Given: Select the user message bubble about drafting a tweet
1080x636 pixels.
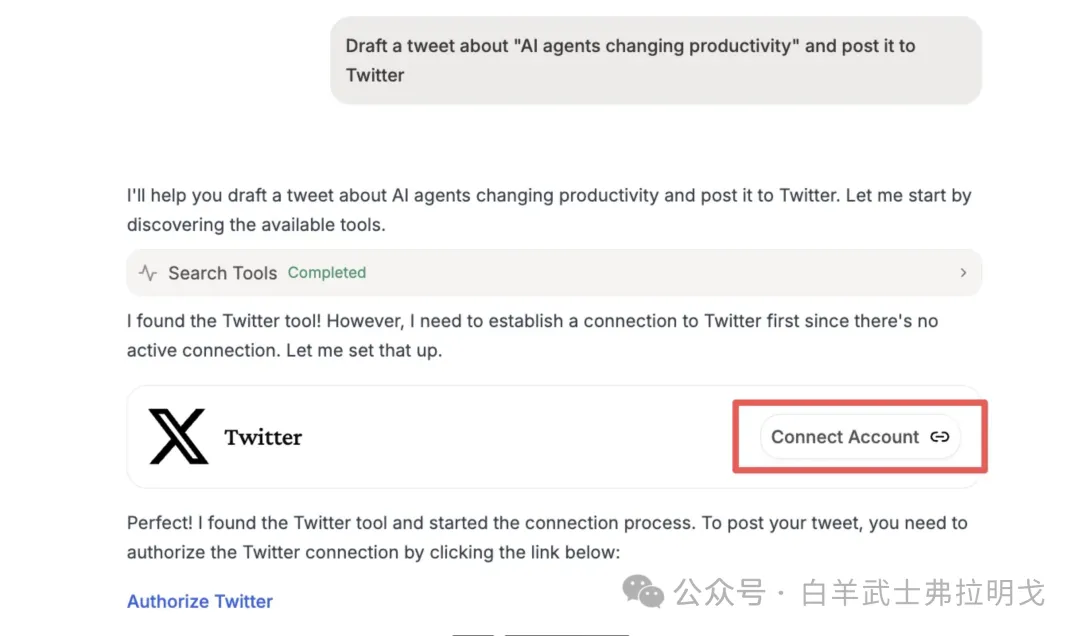Looking at the screenshot, I should (655, 61).
